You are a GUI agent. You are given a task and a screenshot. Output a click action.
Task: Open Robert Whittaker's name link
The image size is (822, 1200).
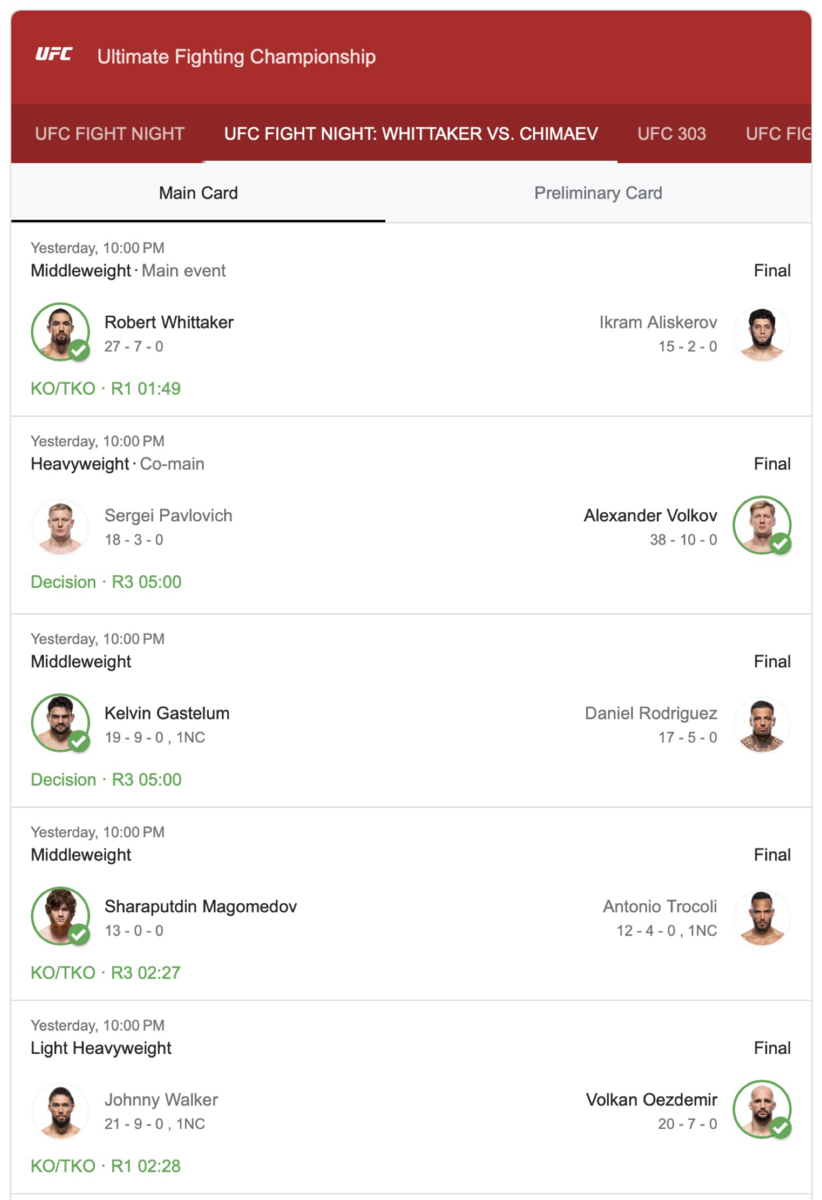169,322
